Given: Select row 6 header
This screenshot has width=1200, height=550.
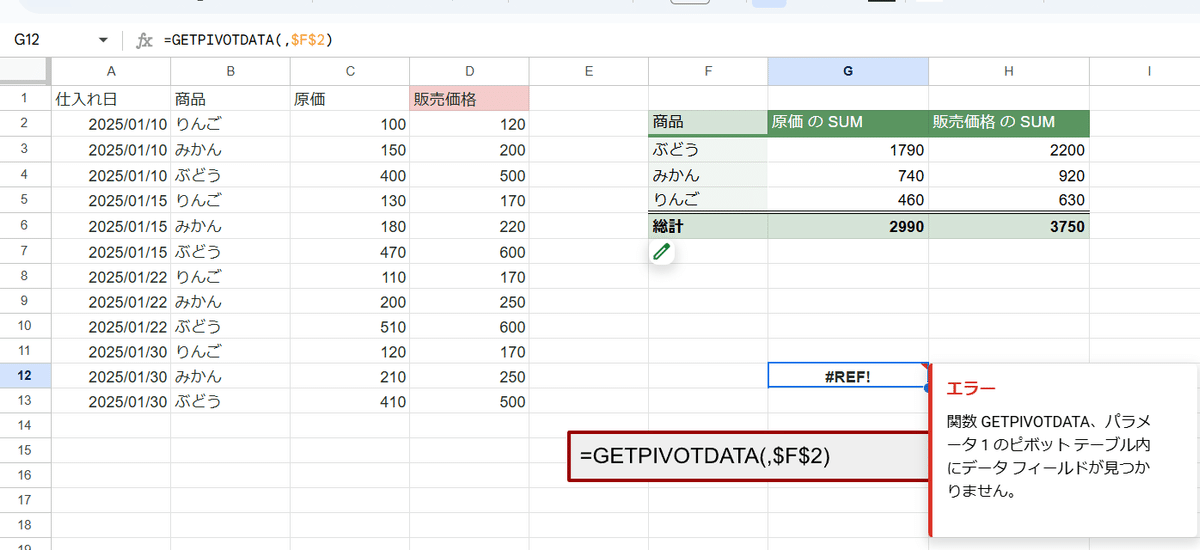Looking at the screenshot, I should click(x=25, y=226).
